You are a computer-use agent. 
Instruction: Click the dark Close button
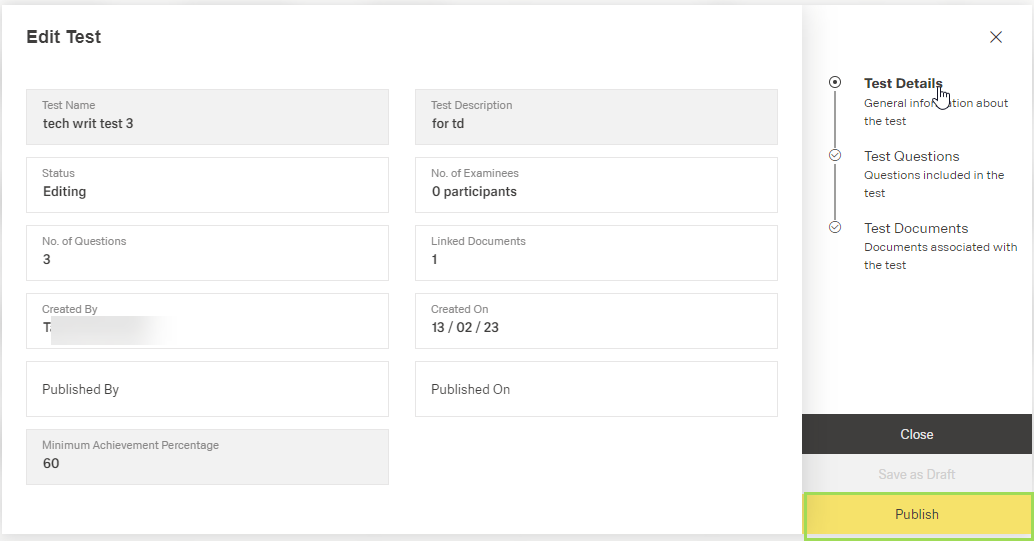click(x=916, y=434)
